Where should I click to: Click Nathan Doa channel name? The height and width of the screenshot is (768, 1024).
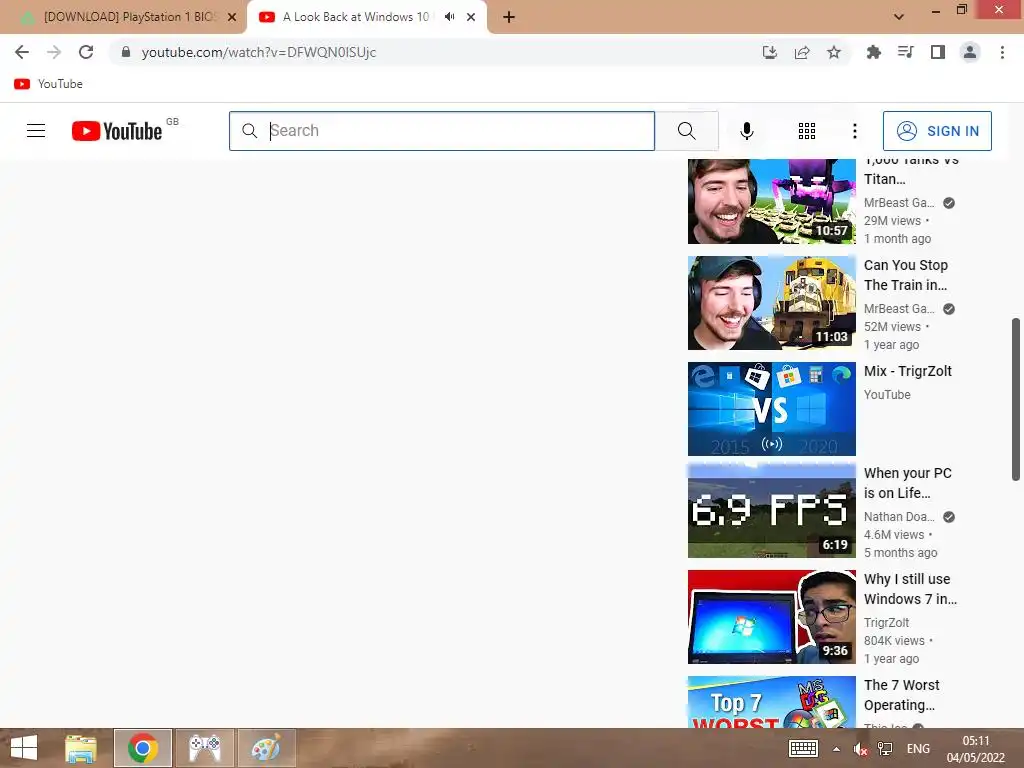pyautogui.click(x=899, y=517)
